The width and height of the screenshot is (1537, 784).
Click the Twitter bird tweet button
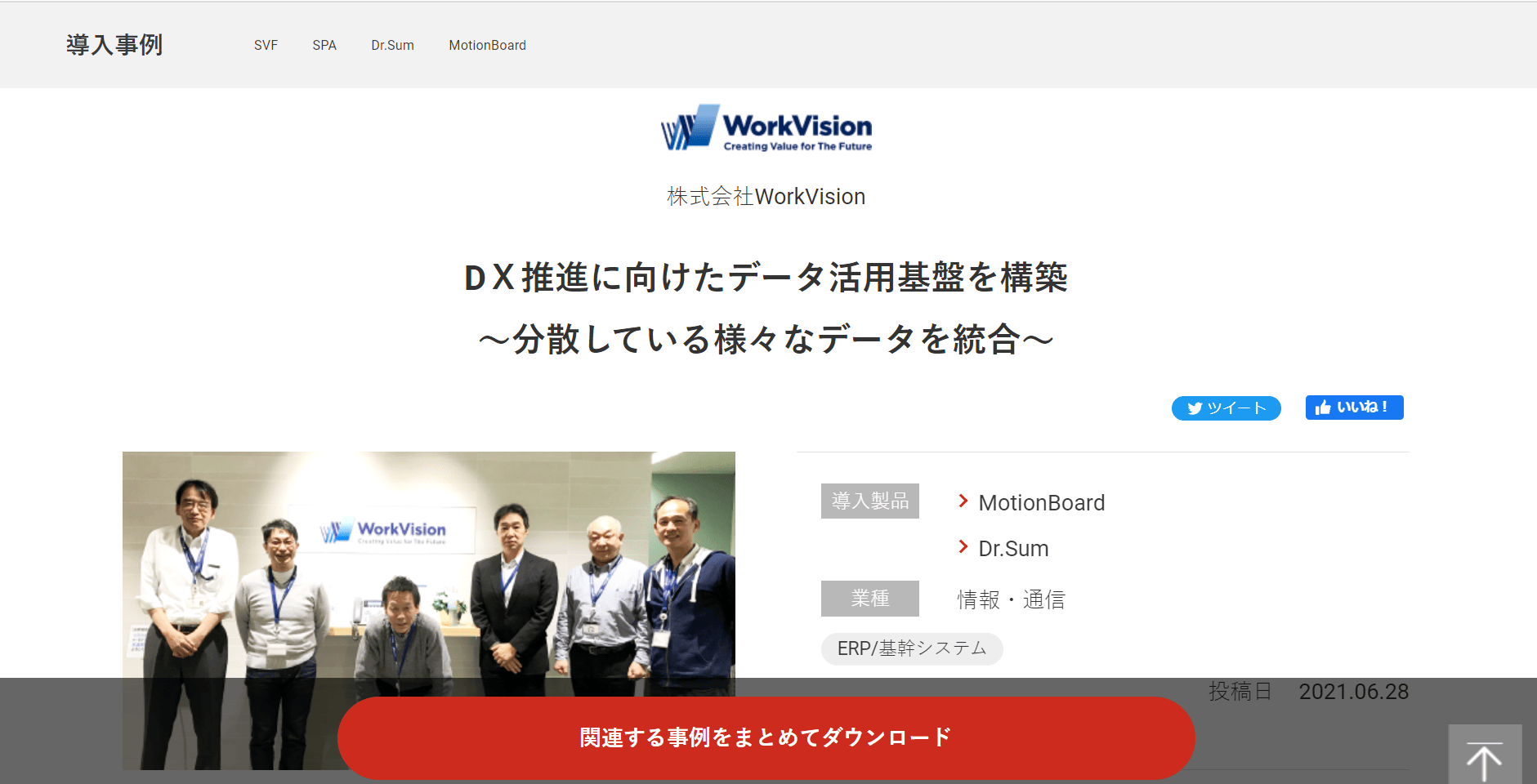(x=1226, y=408)
